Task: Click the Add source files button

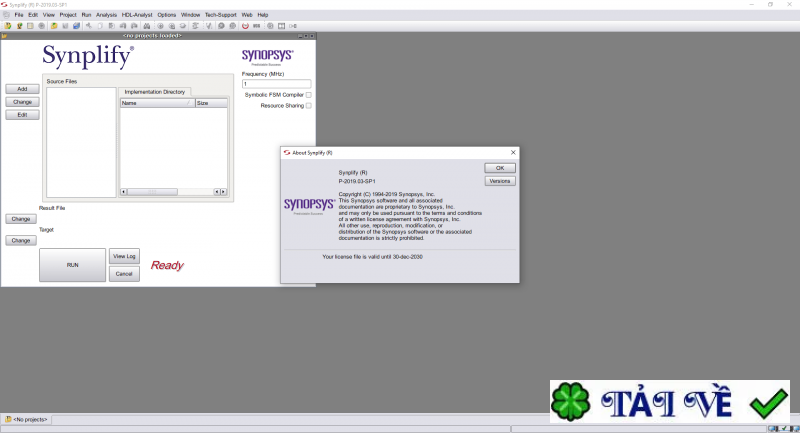Action: tap(22, 89)
